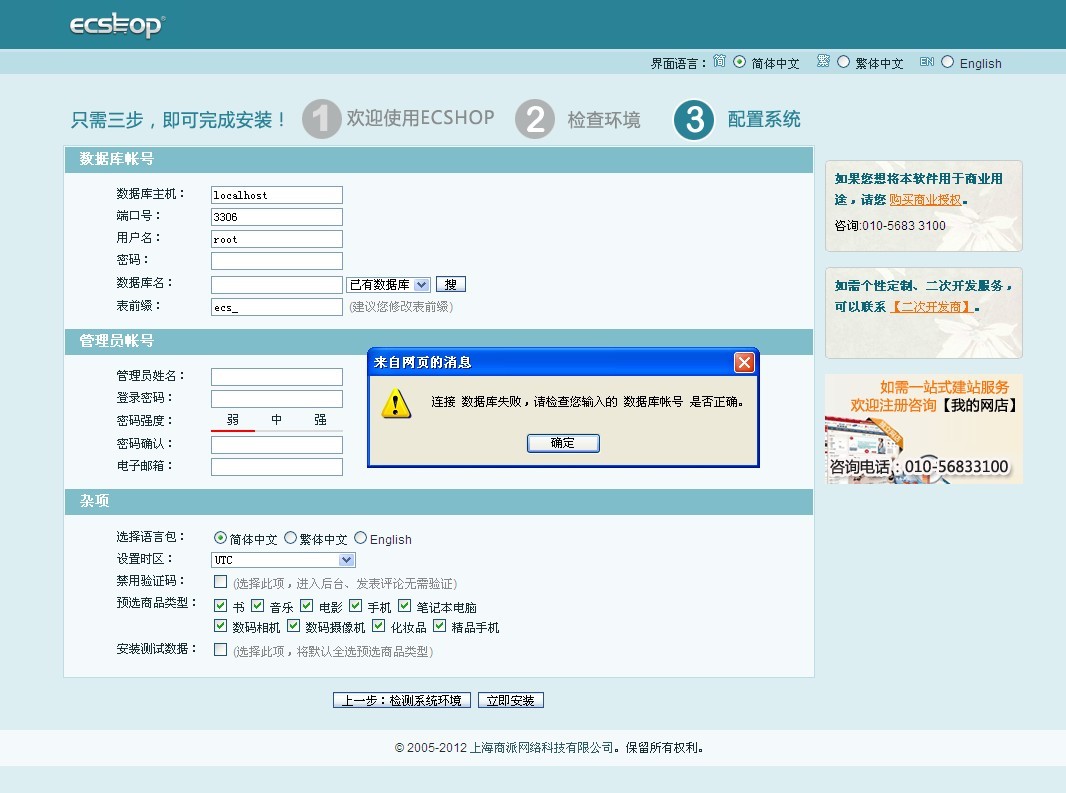Click the 强 password strength indicator
This screenshot has width=1066, height=793.
click(320, 420)
